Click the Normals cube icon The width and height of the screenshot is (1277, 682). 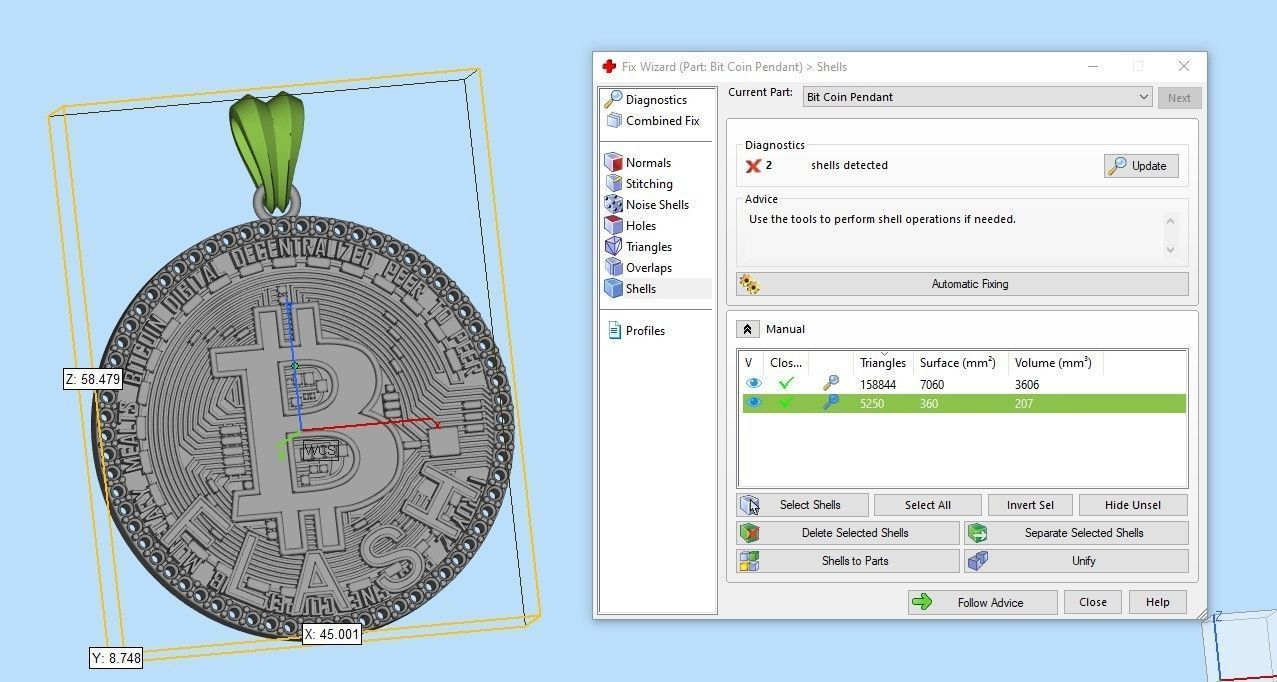click(x=613, y=163)
